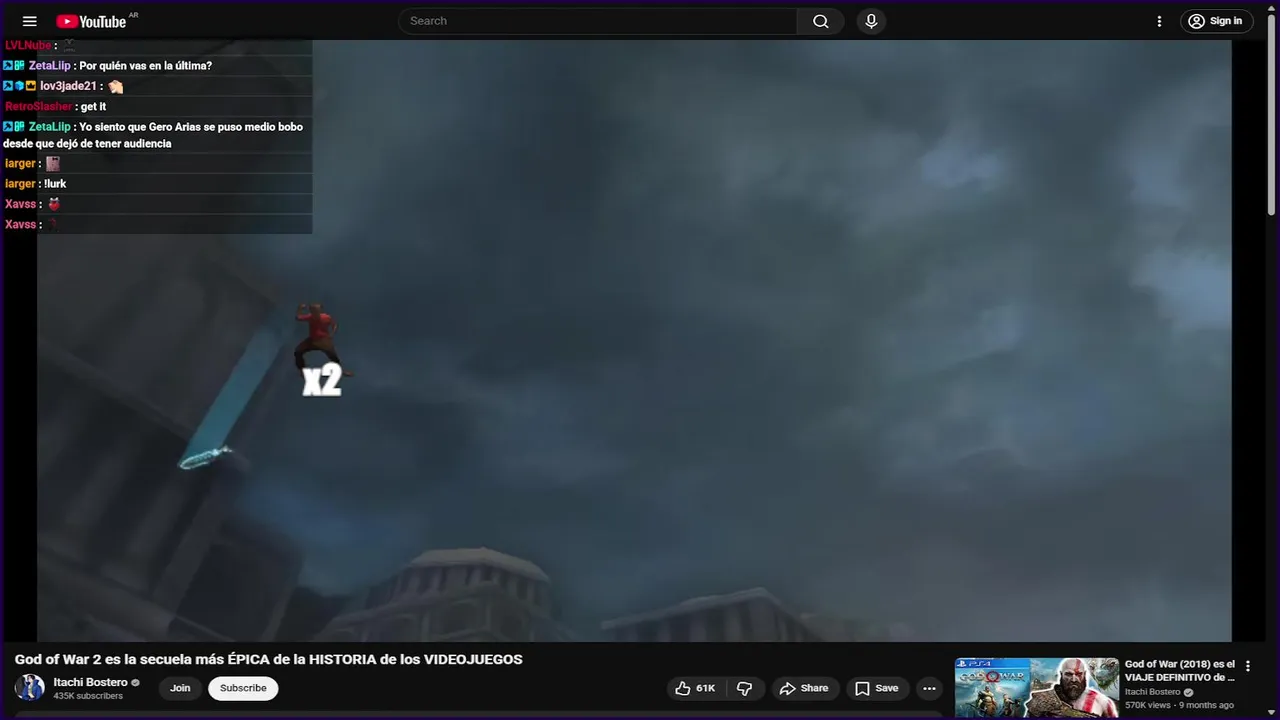Click RetroSlasher's 'get it' chat message

(94, 107)
